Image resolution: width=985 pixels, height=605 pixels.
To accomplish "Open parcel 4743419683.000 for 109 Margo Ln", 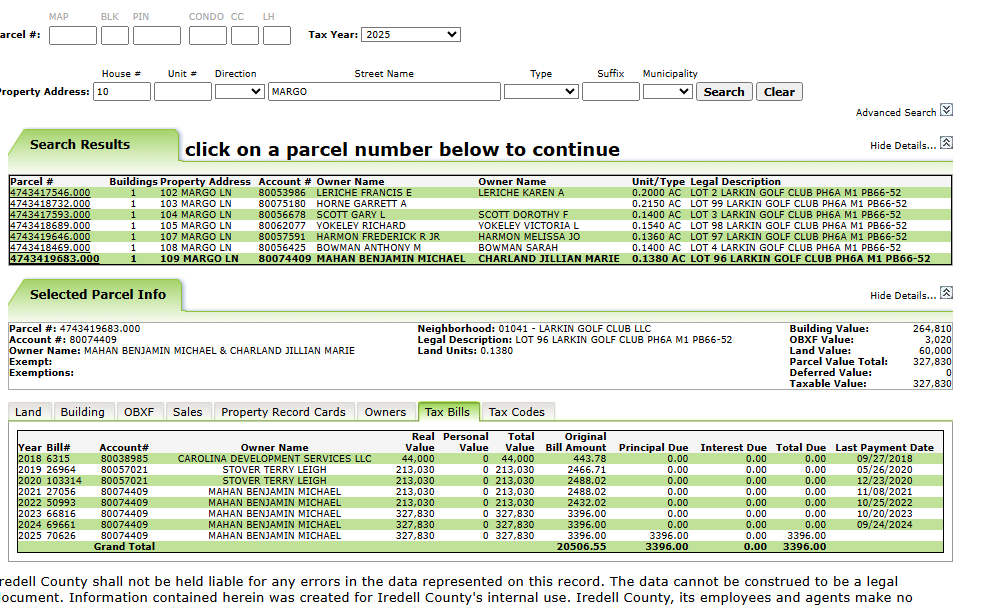I will pos(55,259).
